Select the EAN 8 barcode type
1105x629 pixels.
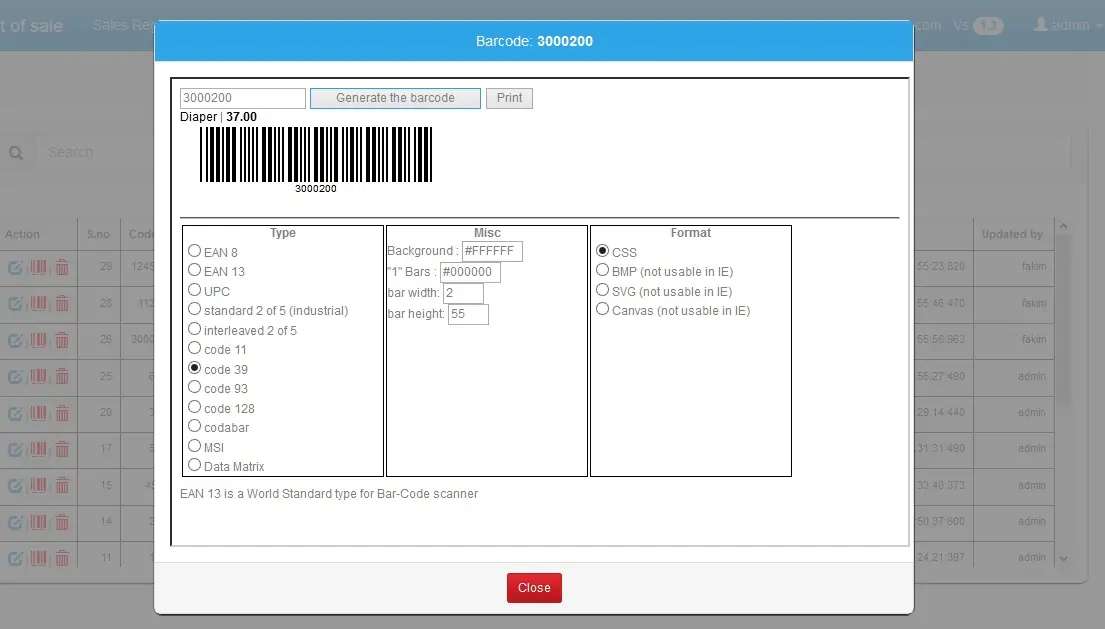195,251
